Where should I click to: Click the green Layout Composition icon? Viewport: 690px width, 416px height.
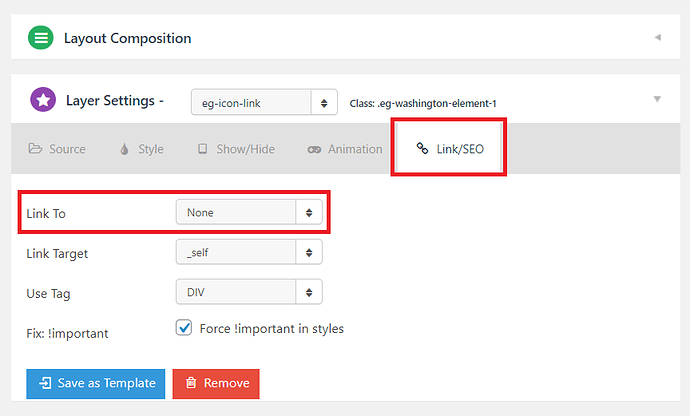click(x=40, y=37)
